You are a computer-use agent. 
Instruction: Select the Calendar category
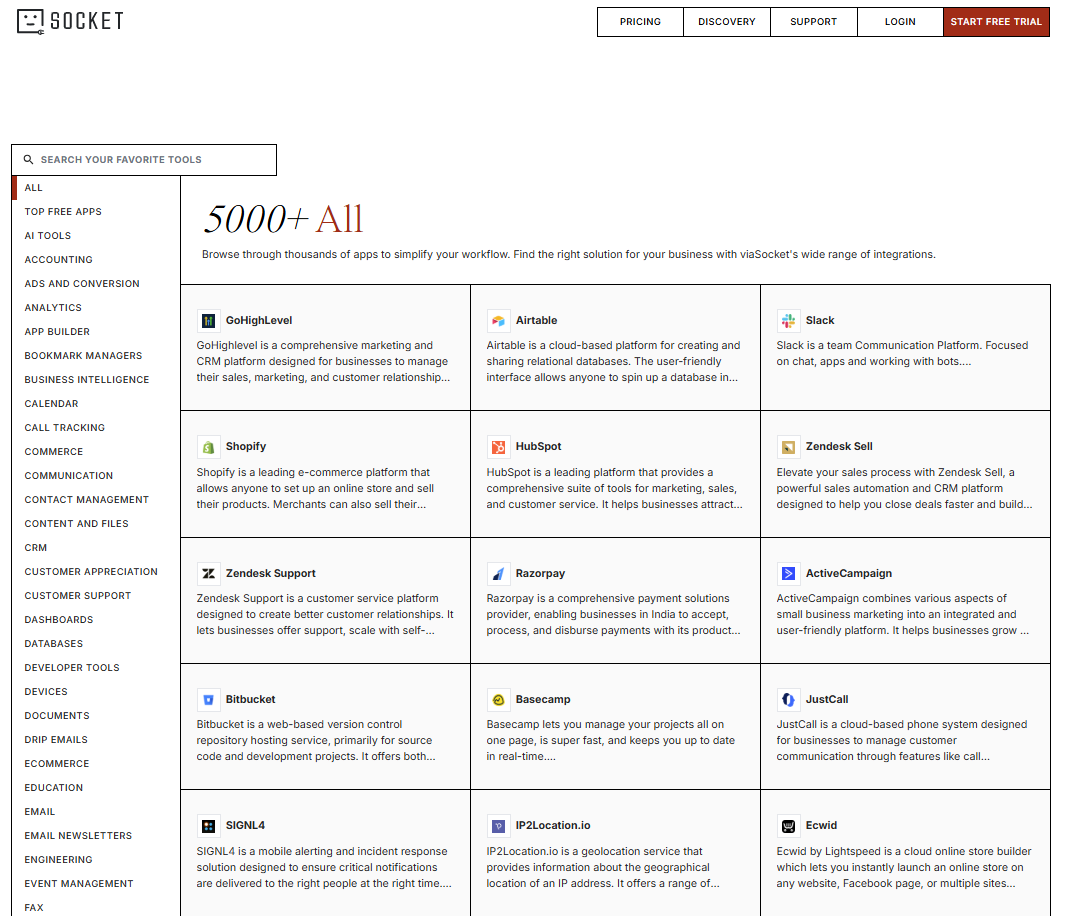point(96,403)
